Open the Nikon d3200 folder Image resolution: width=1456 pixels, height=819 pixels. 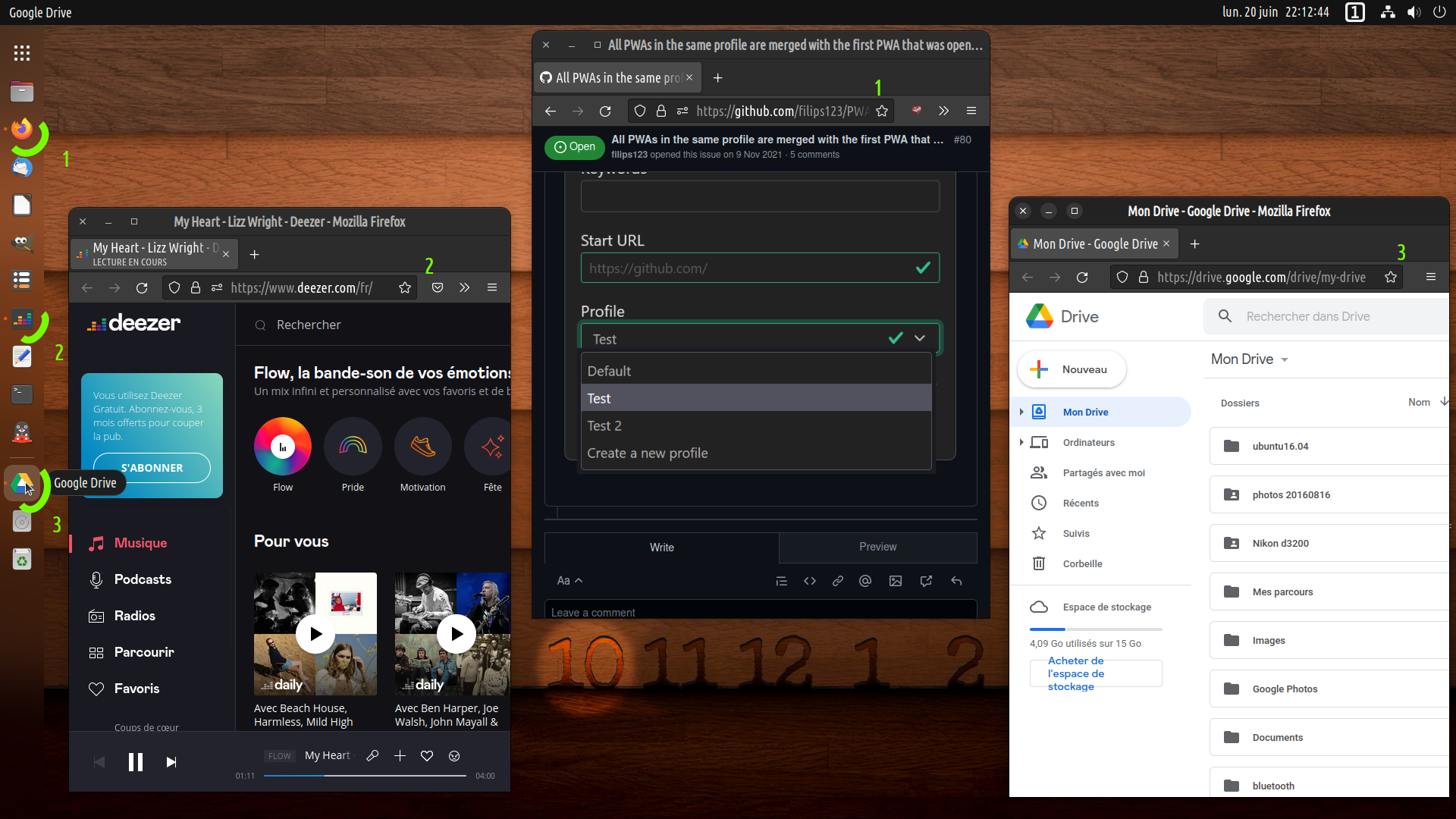pos(1329,543)
